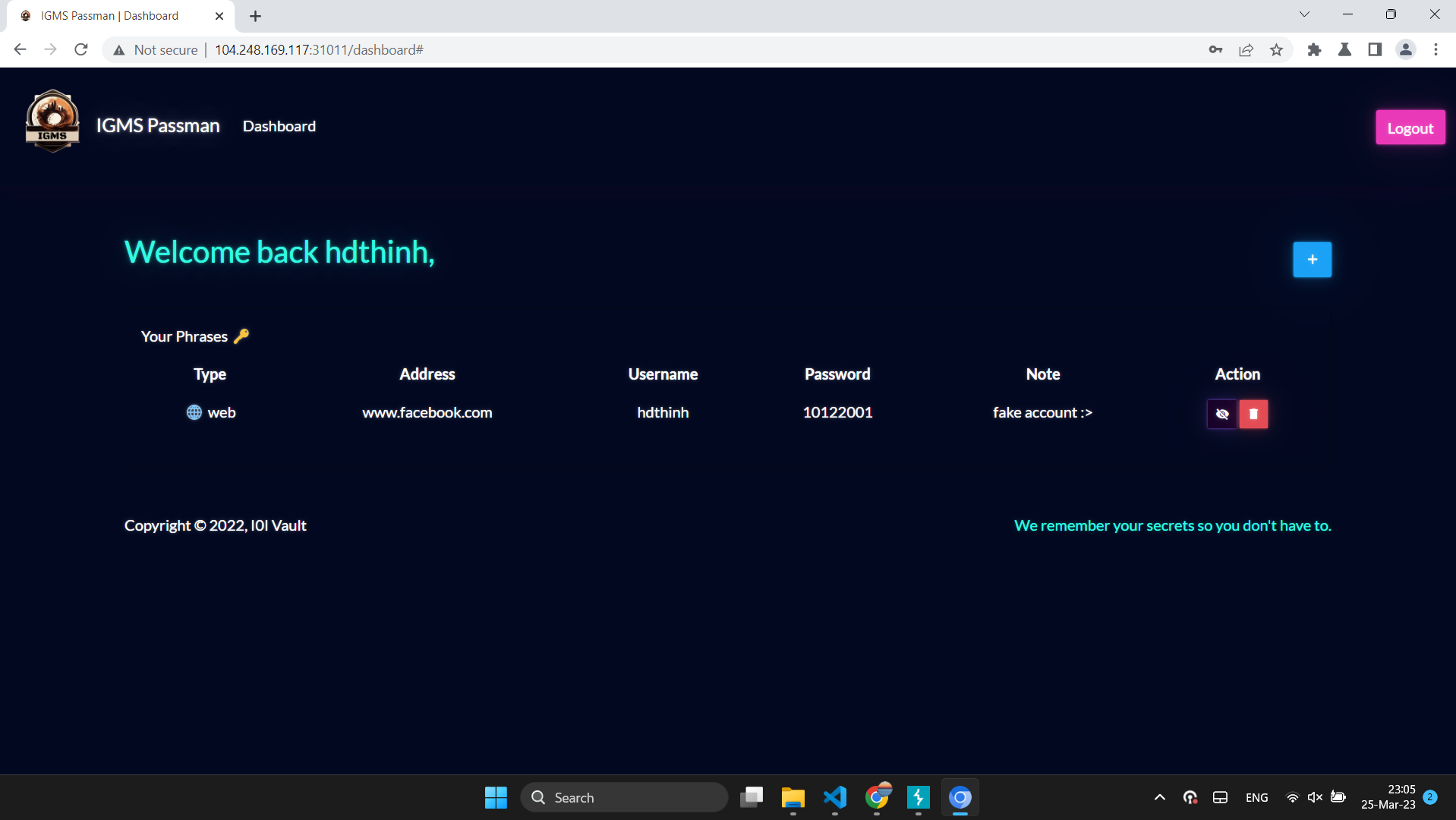Open the Chrome three-dot menu
This screenshot has height=820, width=1456.
pyautogui.click(x=1436, y=49)
